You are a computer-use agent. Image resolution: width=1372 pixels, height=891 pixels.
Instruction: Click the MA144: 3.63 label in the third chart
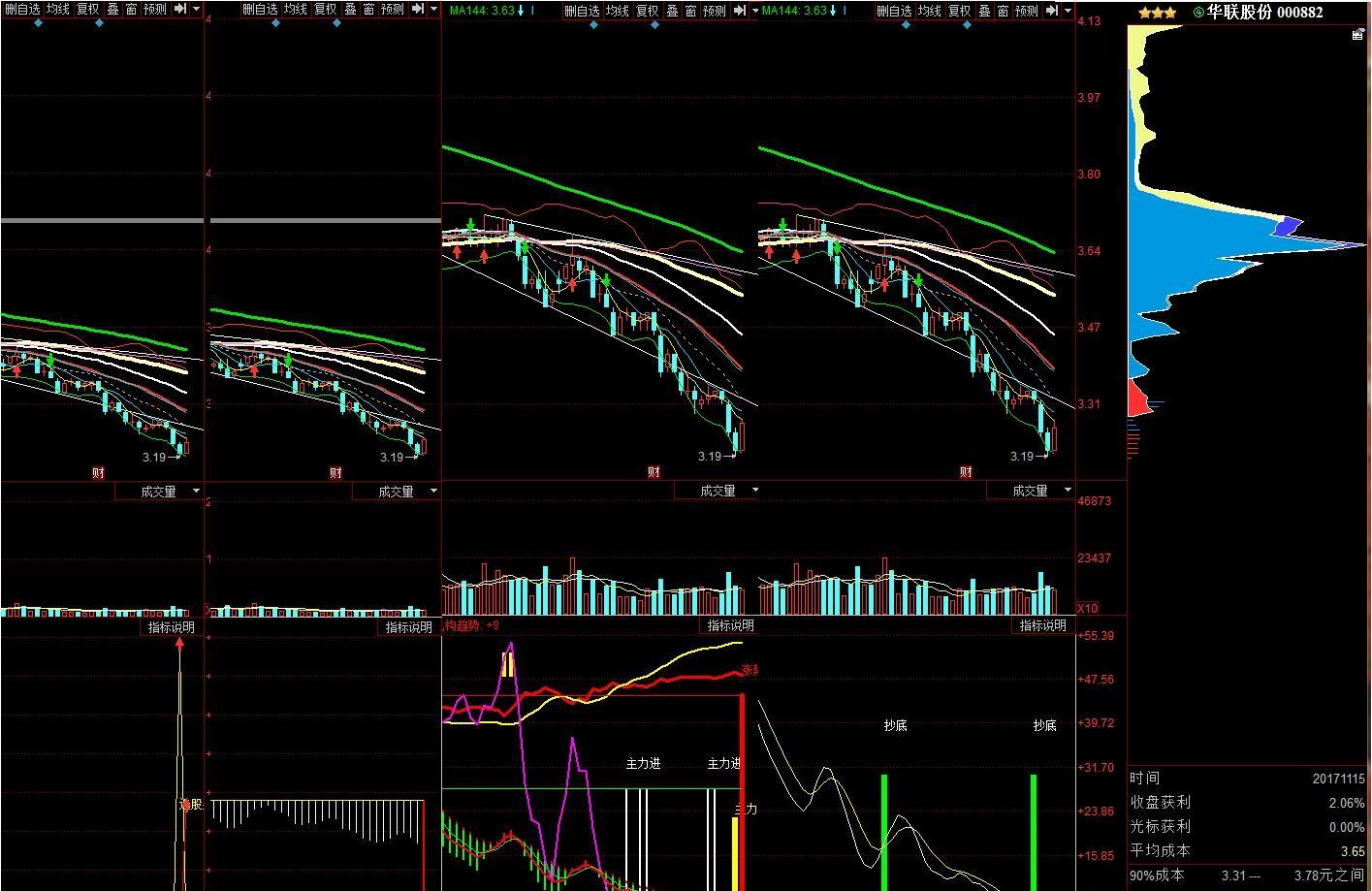coord(480,11)
